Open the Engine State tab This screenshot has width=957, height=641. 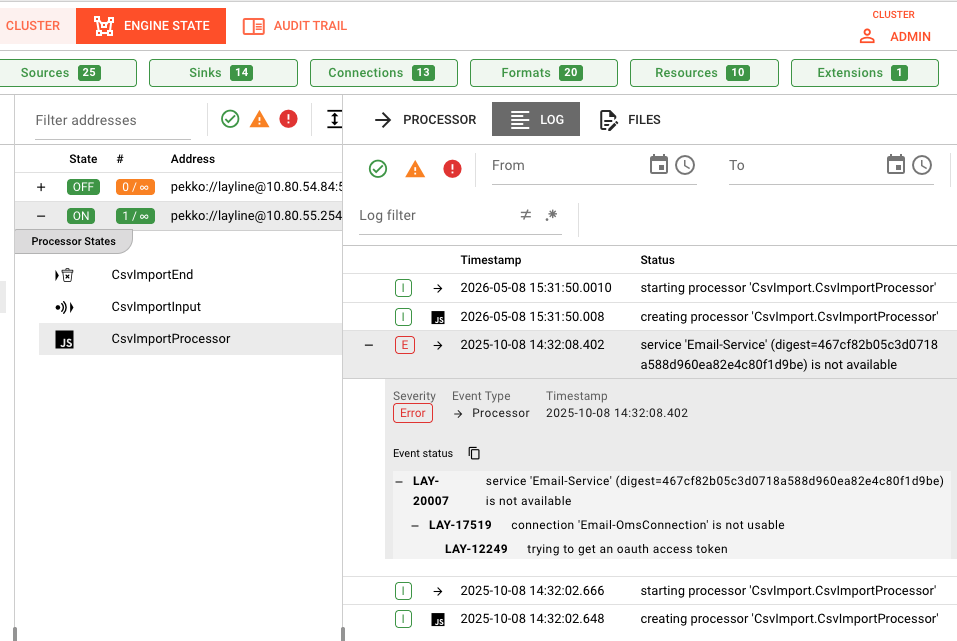click(151, 26)
